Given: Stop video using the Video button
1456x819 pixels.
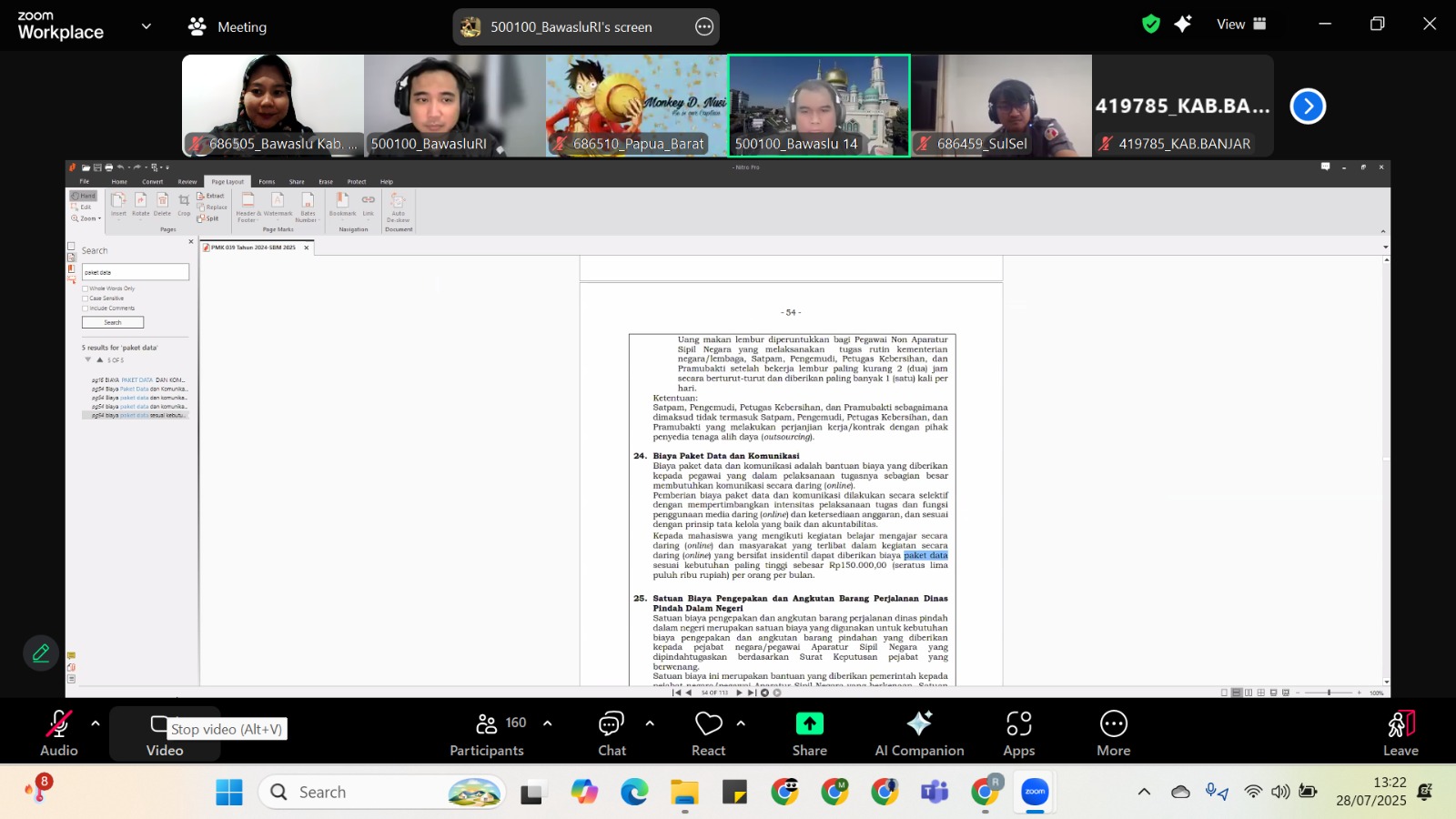Looking at the screenshot, I should [164, 733].
